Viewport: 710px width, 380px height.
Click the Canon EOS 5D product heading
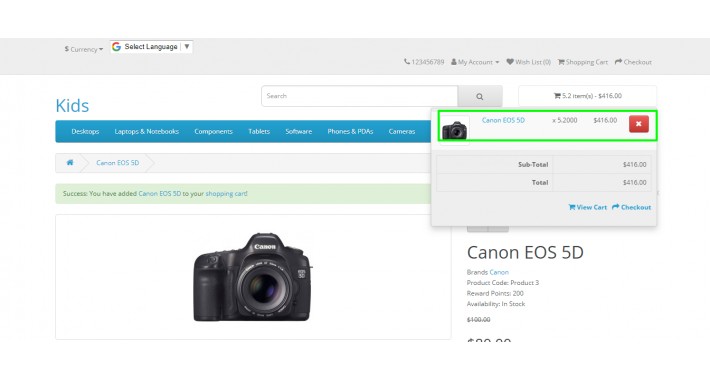pyautogui.click(x=525, y=252)
